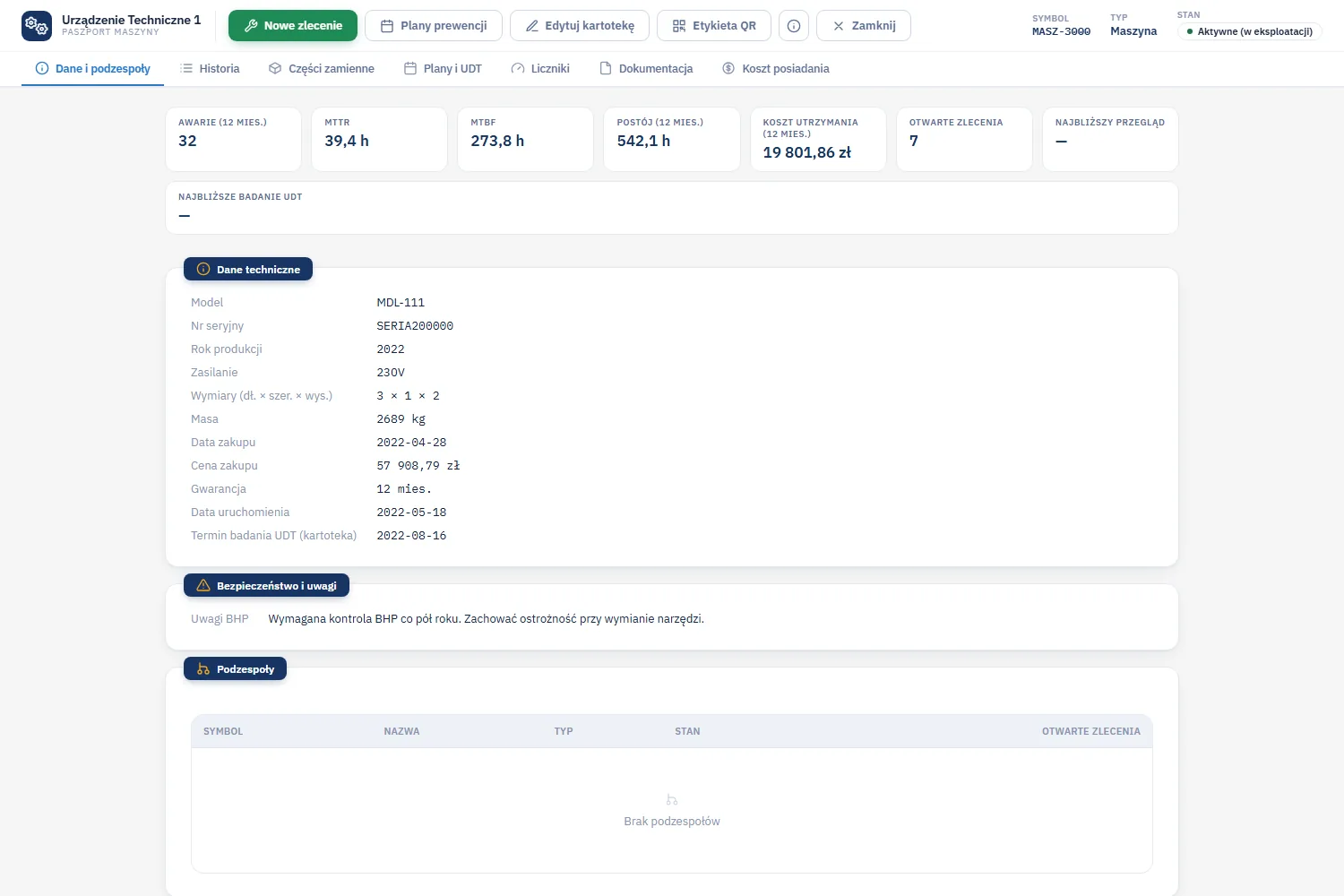The width and height of the screenshot is (1344, 896).
Task: Click the MTTR 39,4 h card
Action: [380, 139]
